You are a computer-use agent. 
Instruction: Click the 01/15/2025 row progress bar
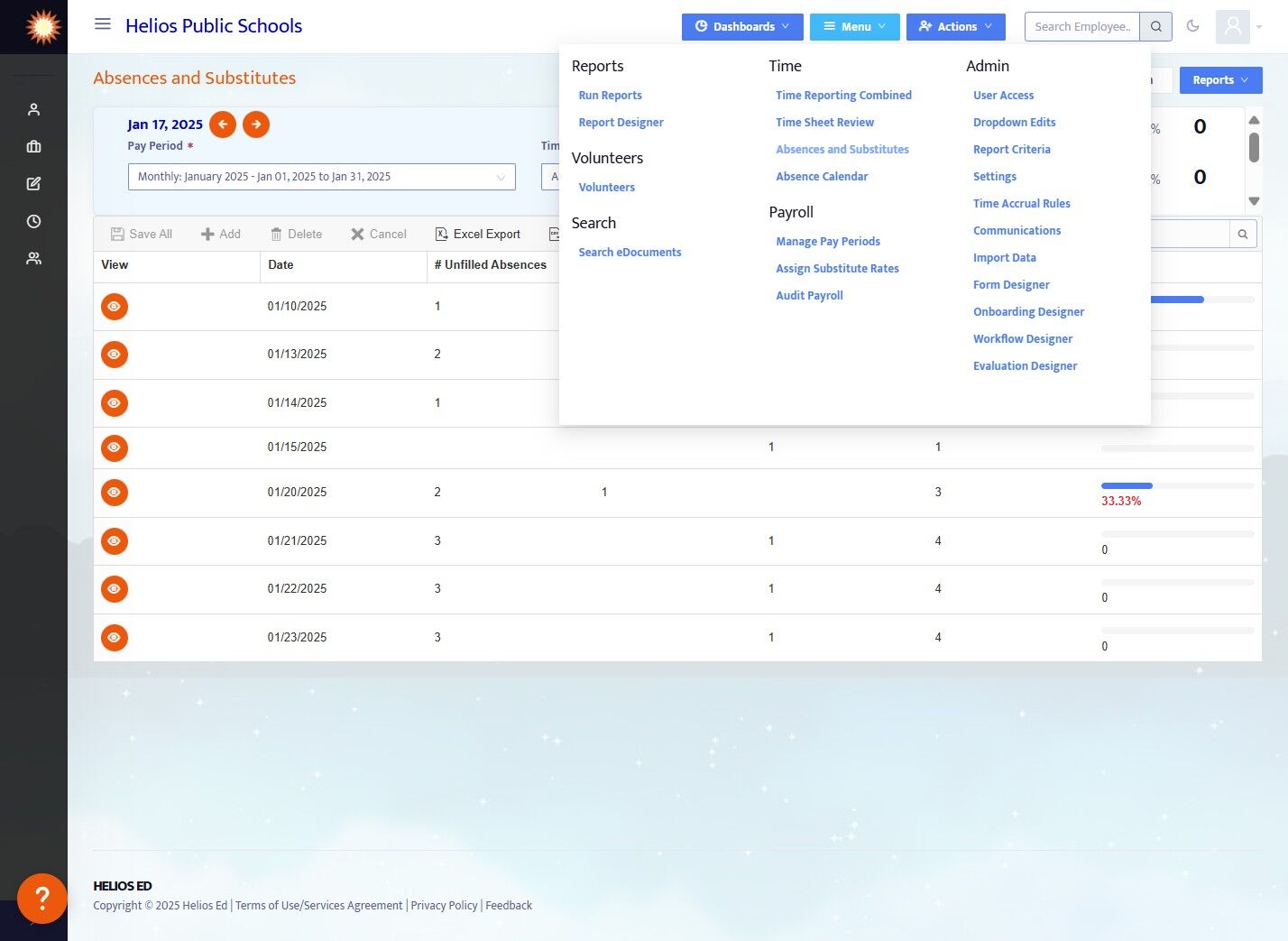click(1178, 448)
